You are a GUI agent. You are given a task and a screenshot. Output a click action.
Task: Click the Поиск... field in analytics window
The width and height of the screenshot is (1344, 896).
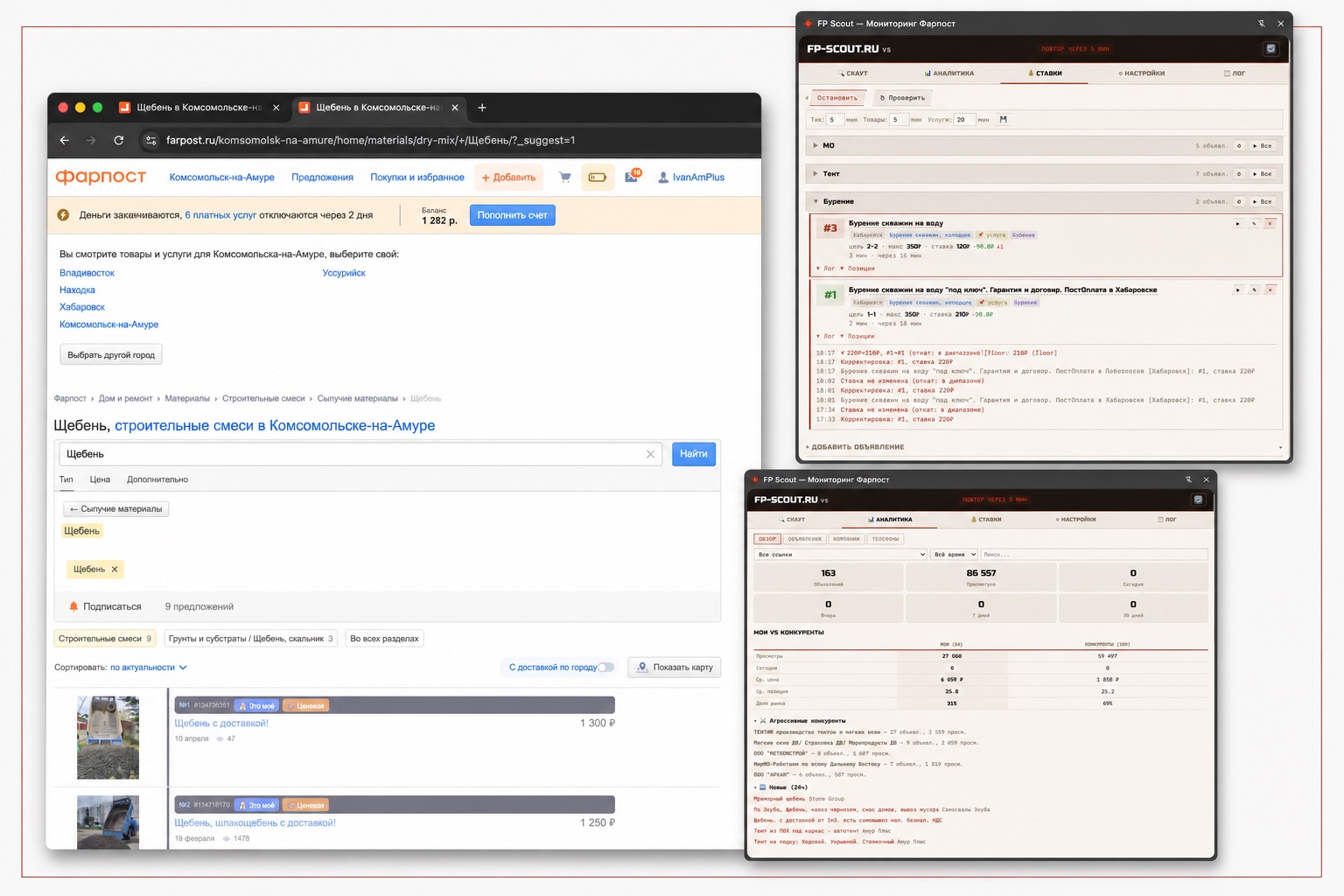1094,555
